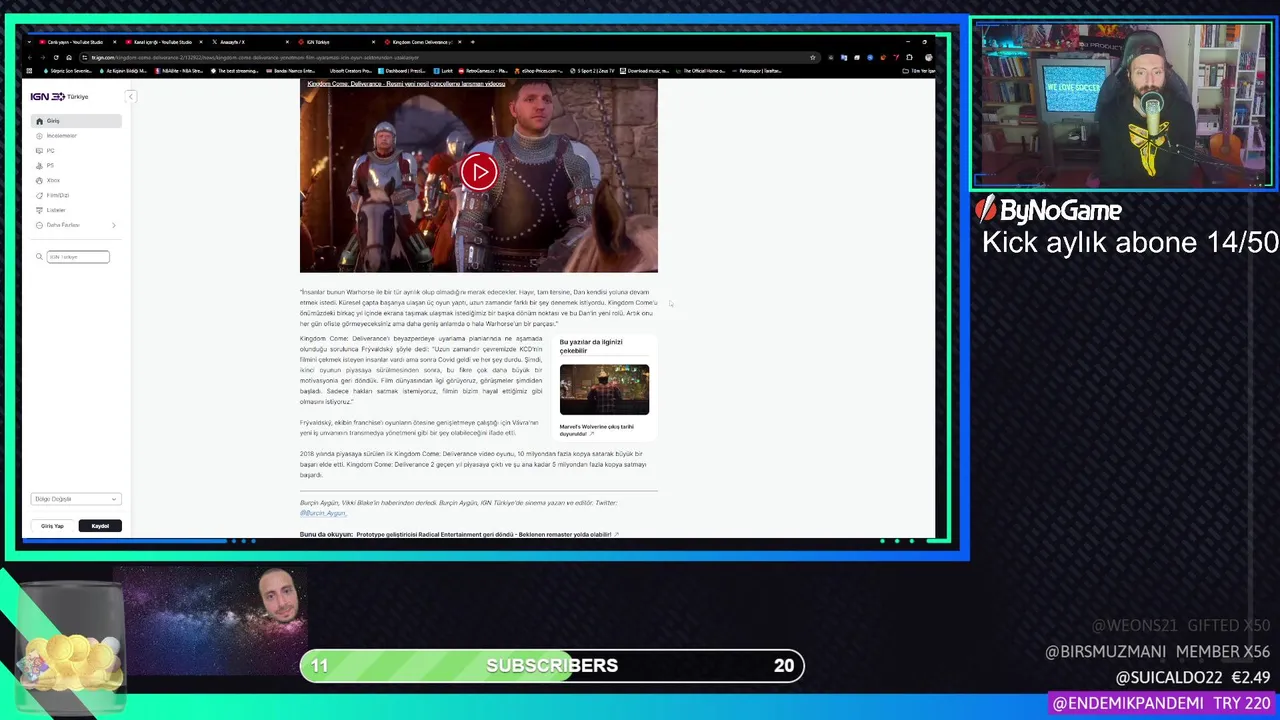The image size is (1280, 720).
Task: Click the Daha Fazlası circle icon
Action: coord(39,225)
